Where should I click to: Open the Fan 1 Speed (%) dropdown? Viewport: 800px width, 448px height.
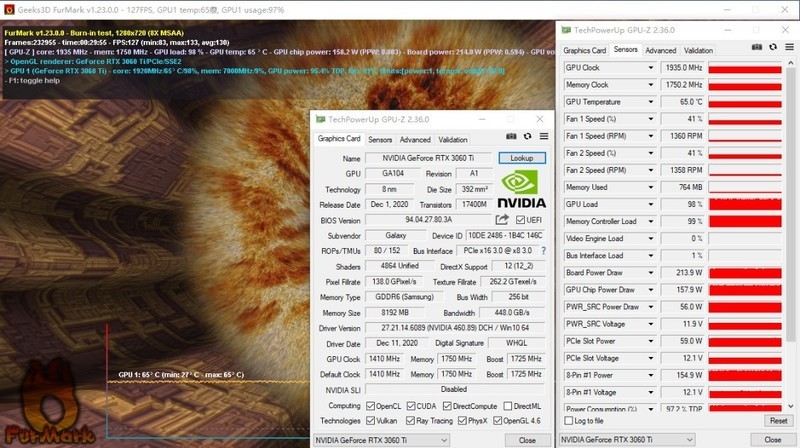[651, 119]
